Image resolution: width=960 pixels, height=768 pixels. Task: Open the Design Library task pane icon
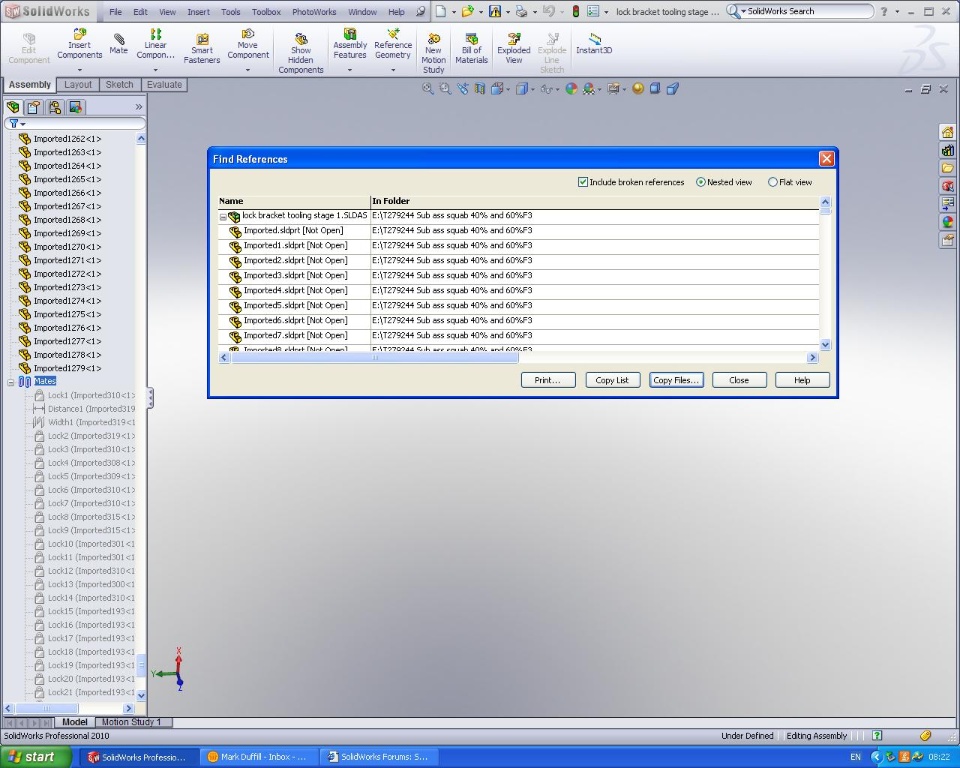tap(948, 150)
